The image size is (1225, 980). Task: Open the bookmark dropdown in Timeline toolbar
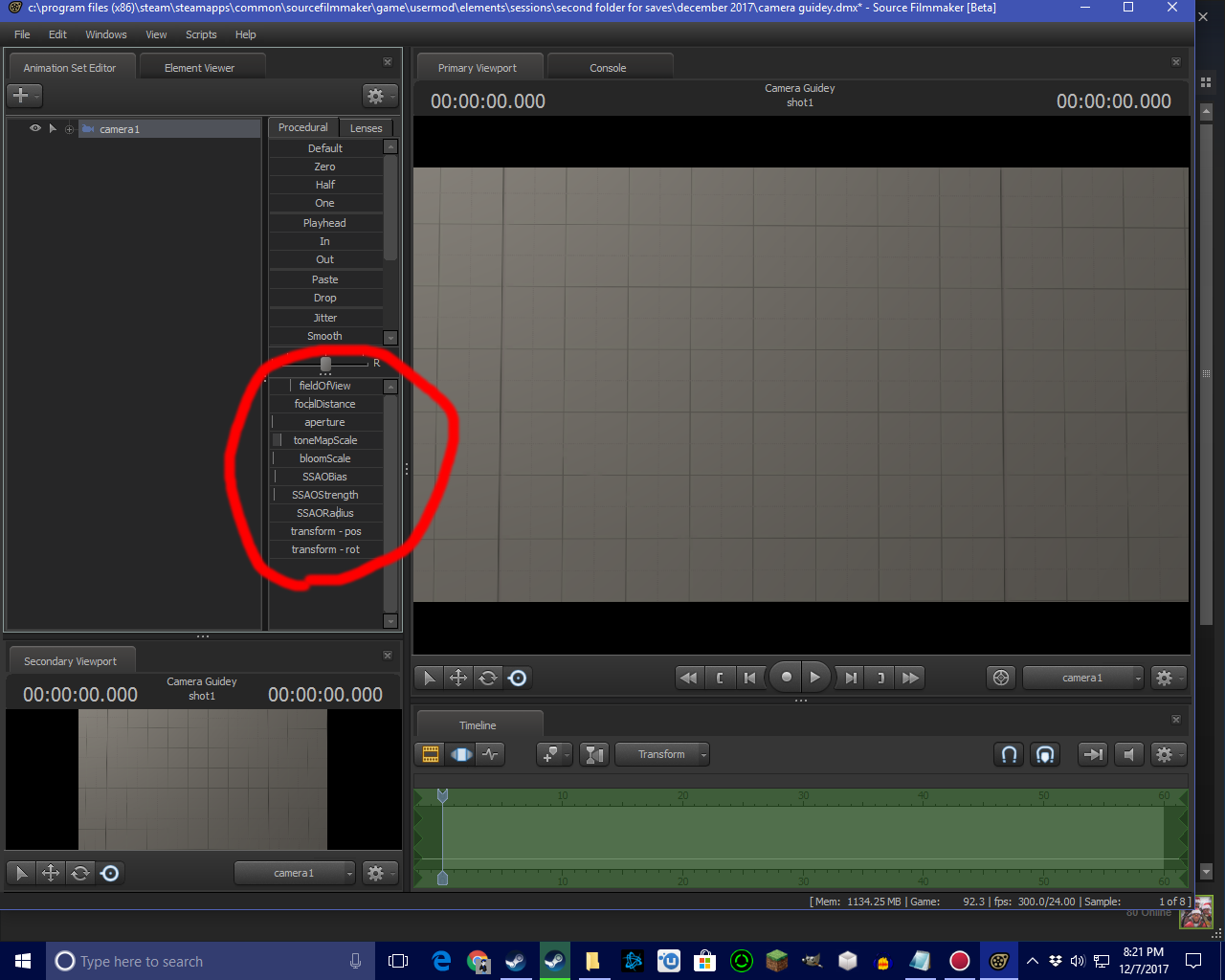click(554, 754)
